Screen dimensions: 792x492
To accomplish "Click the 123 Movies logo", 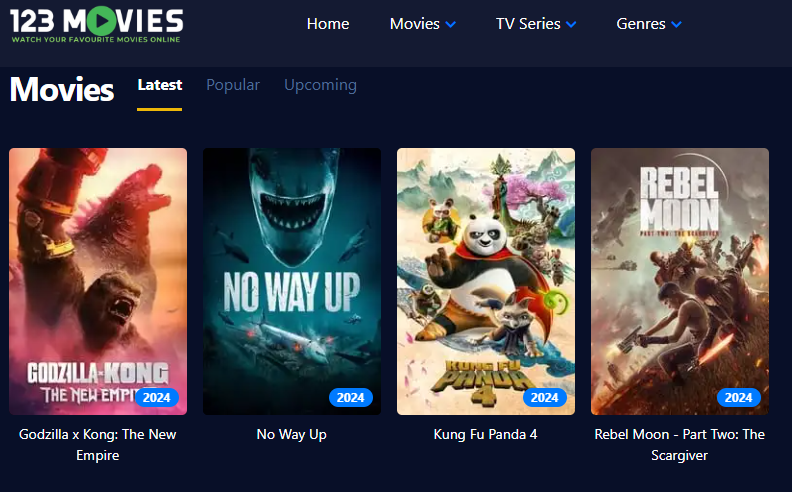I will coord(96,25).
